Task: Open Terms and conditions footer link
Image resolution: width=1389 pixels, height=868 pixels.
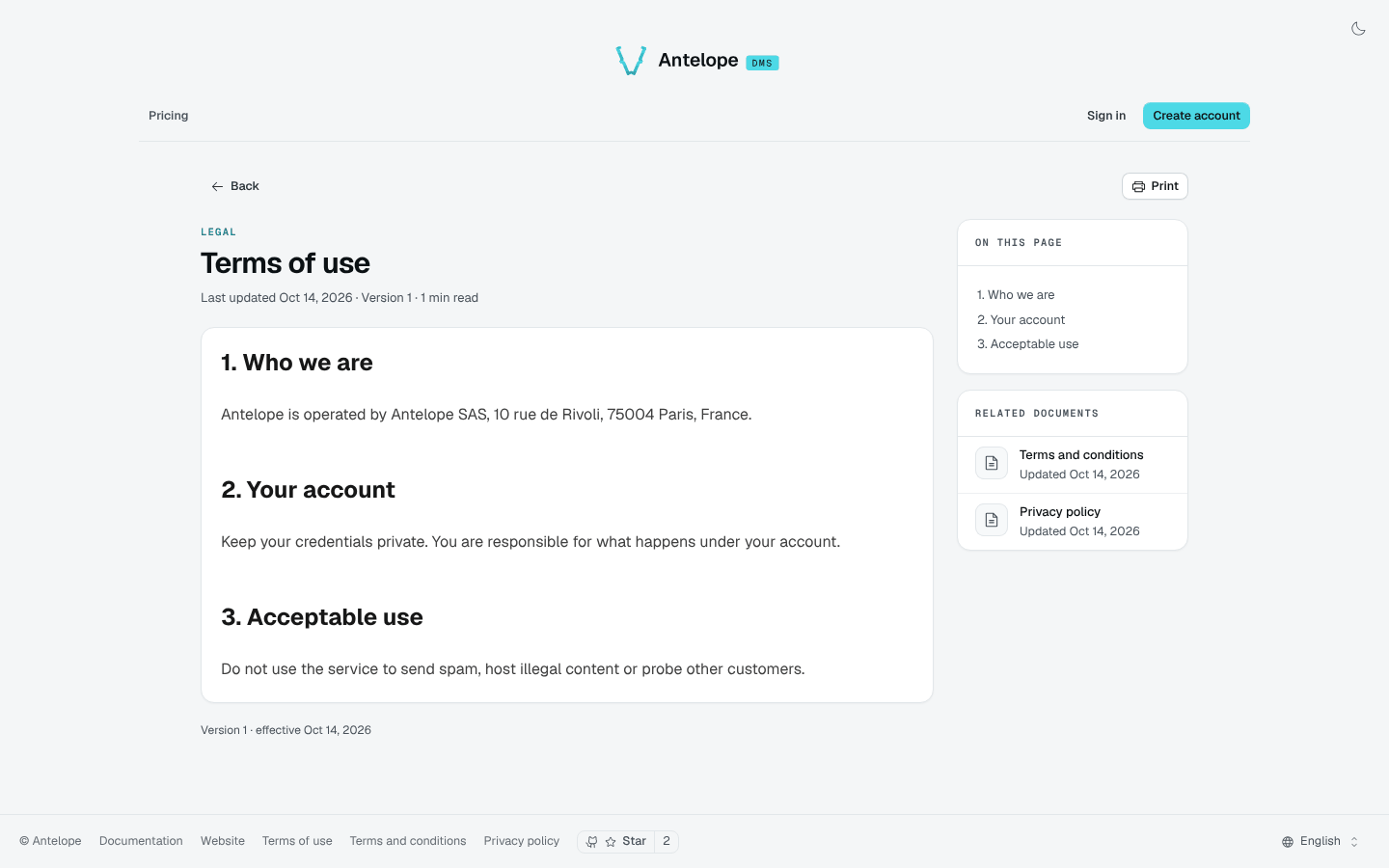Action: [408, 841]
